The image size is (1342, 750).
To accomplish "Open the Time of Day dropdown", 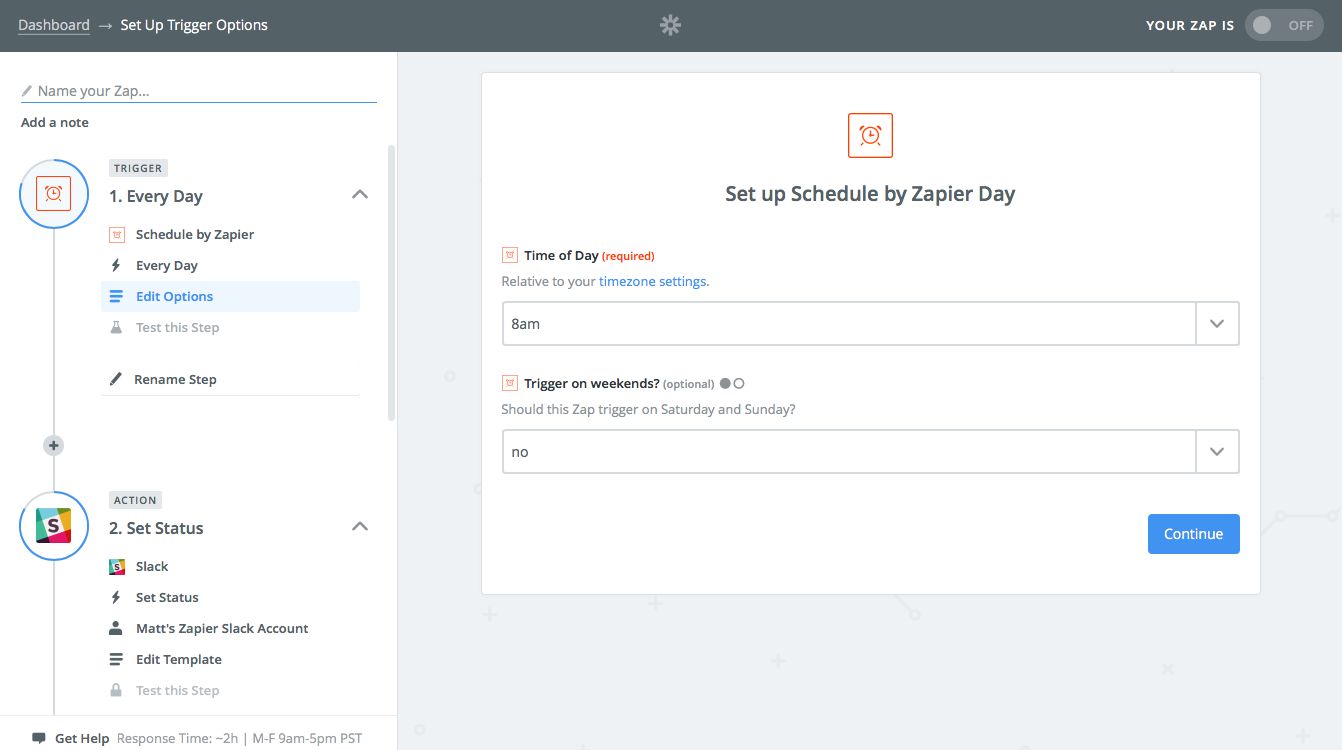I will coord(1217,324).
